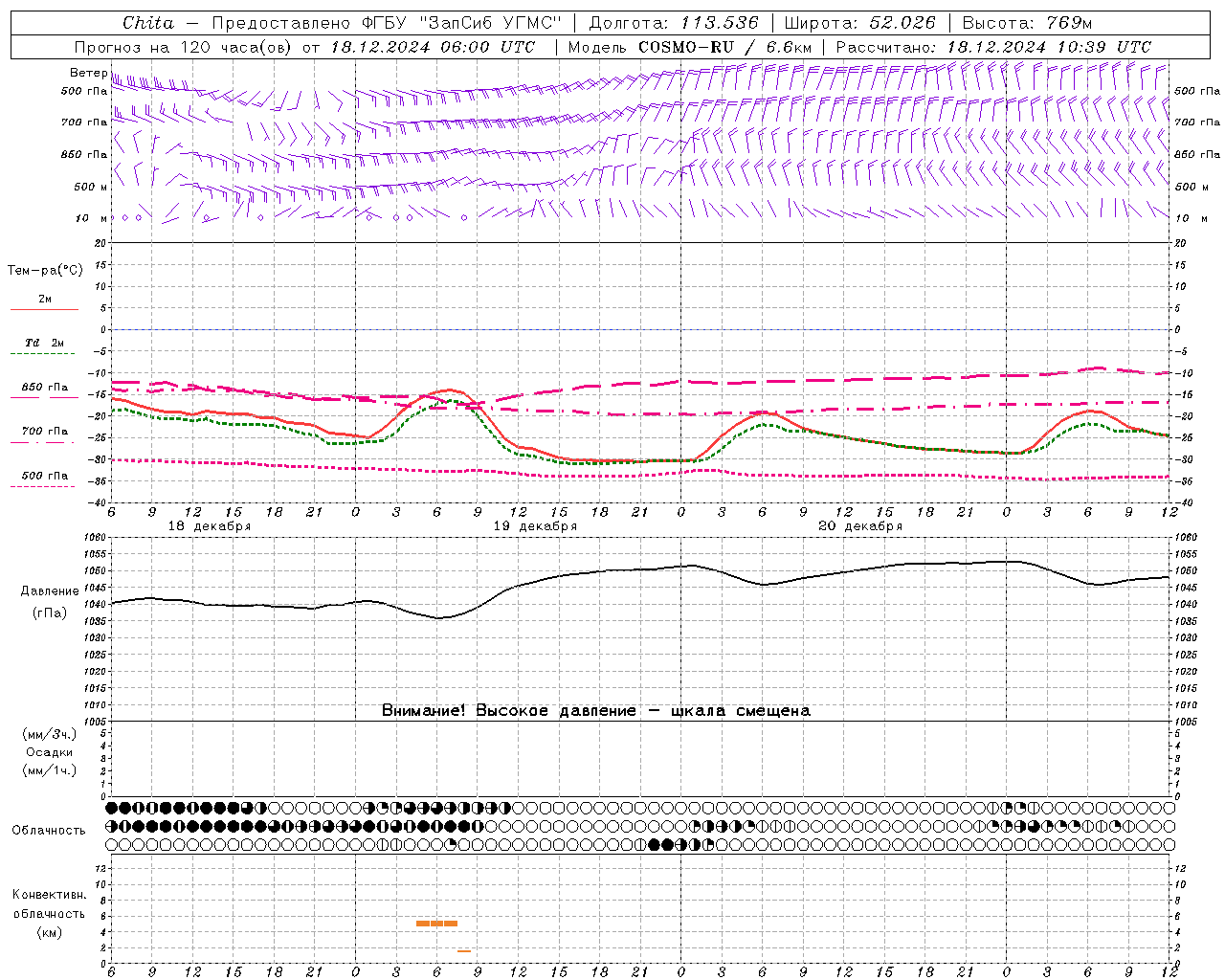Click the "Осадки" precipitation label
This screenshot has height=980, width=1225.
50,752
